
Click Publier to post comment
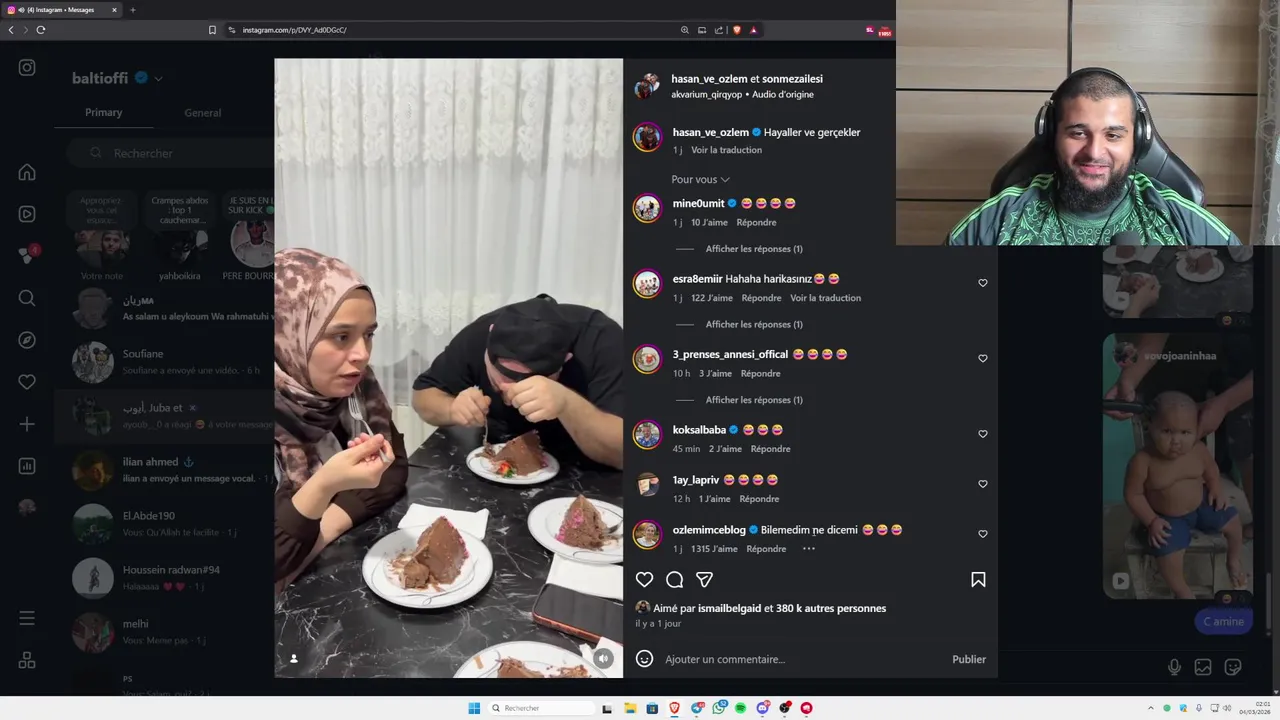[969, 659]
